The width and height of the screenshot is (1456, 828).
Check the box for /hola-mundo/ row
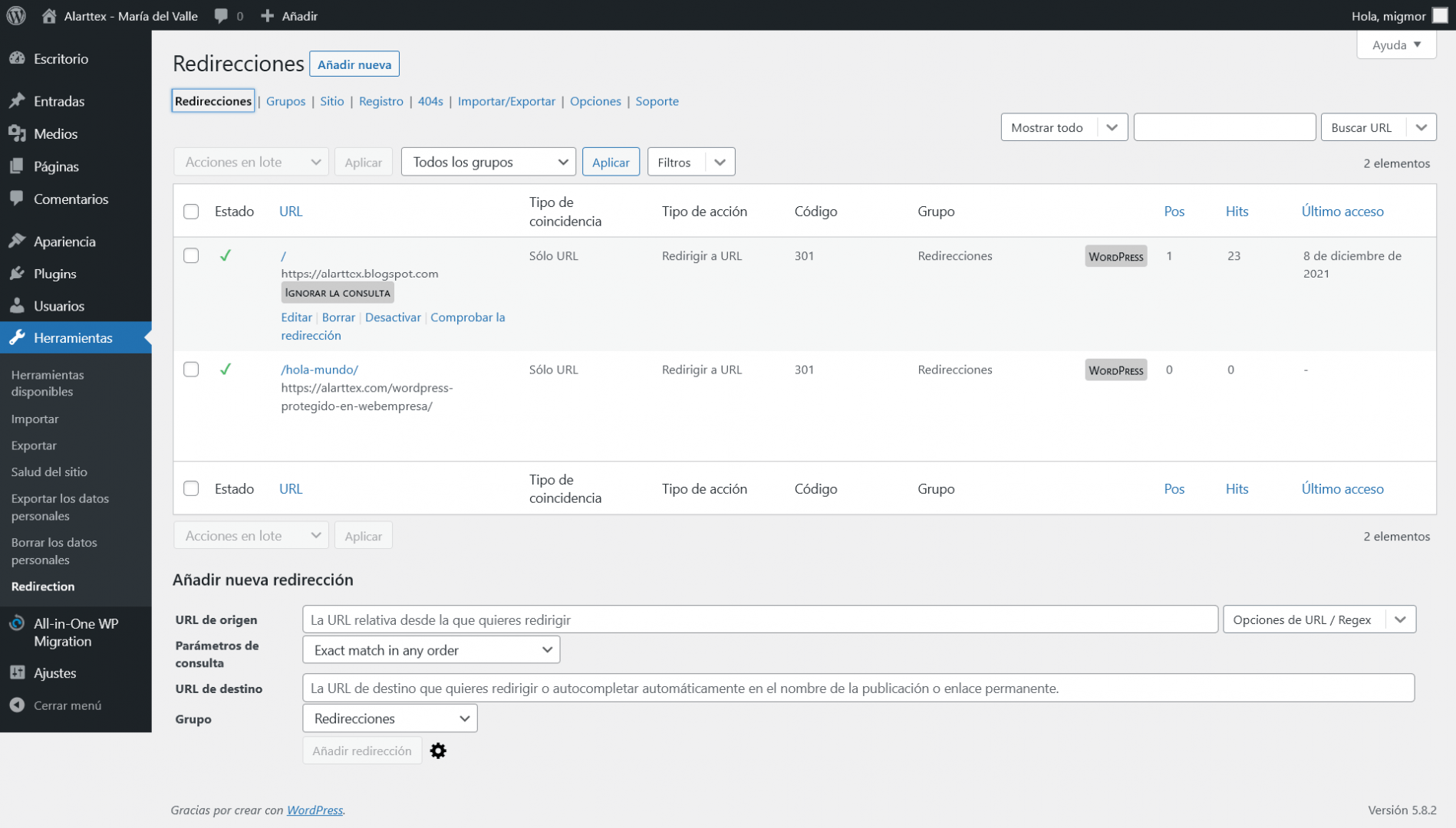191,369
